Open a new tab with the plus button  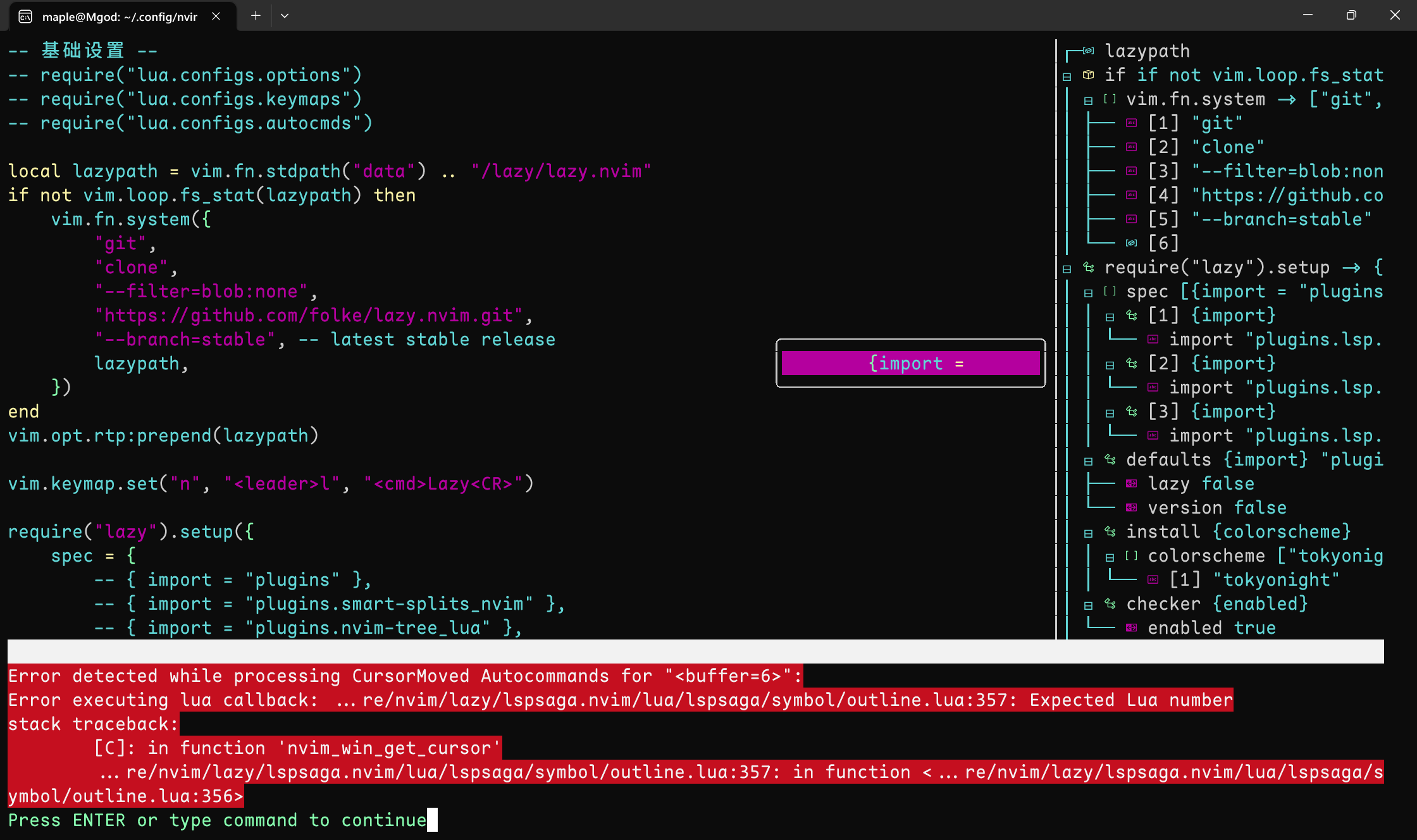pos(256,15)
